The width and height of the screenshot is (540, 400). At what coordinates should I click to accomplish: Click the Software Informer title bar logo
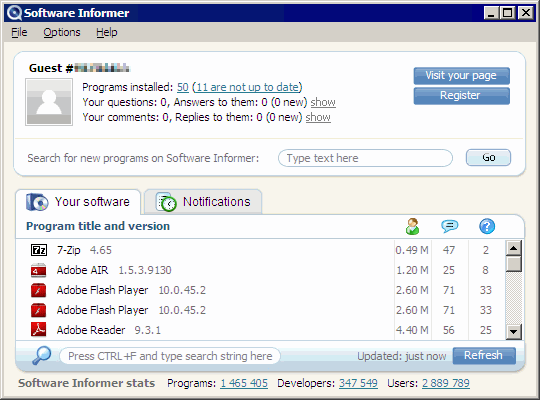click(x=14, y=13)
